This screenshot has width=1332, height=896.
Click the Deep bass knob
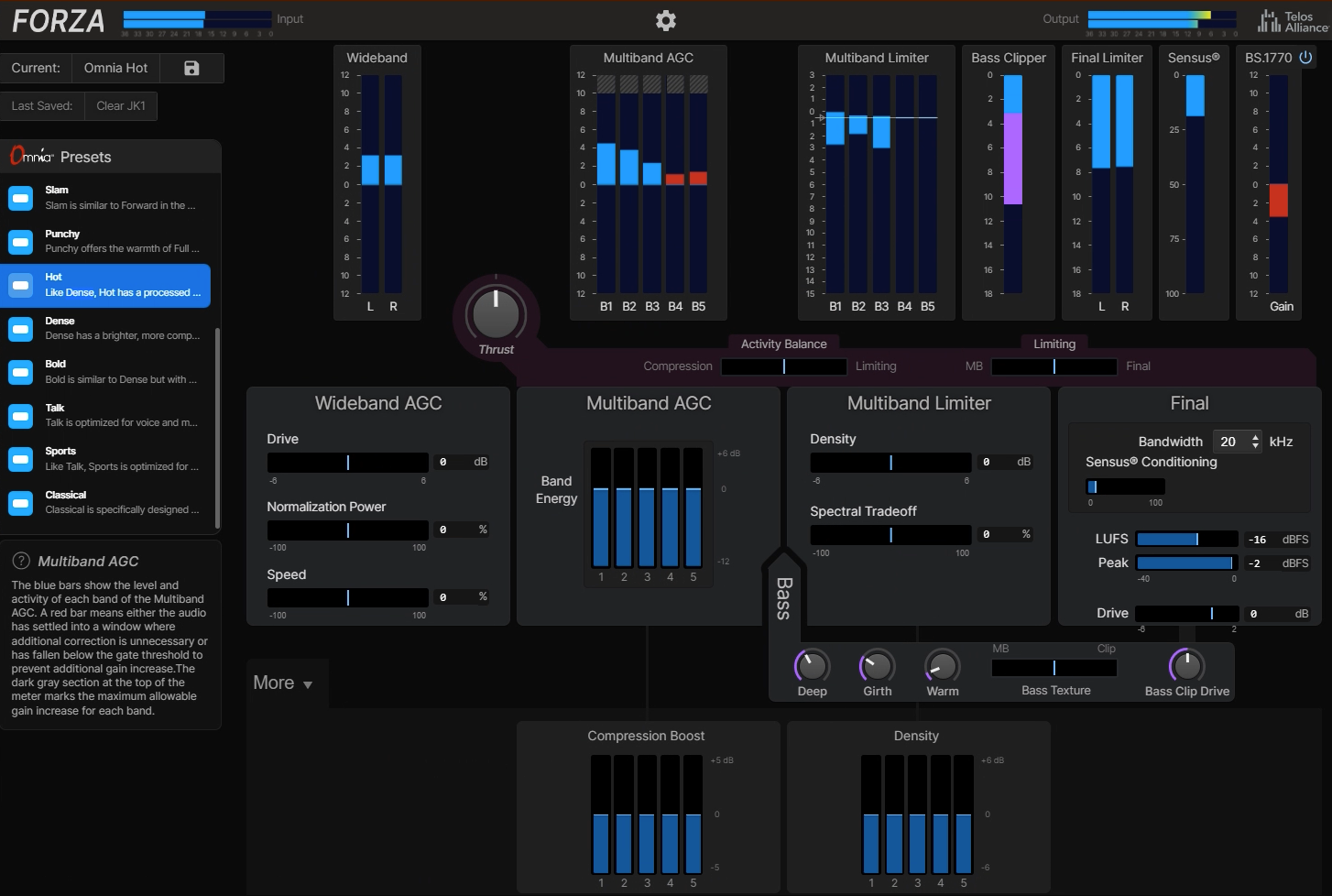(812, 666)
